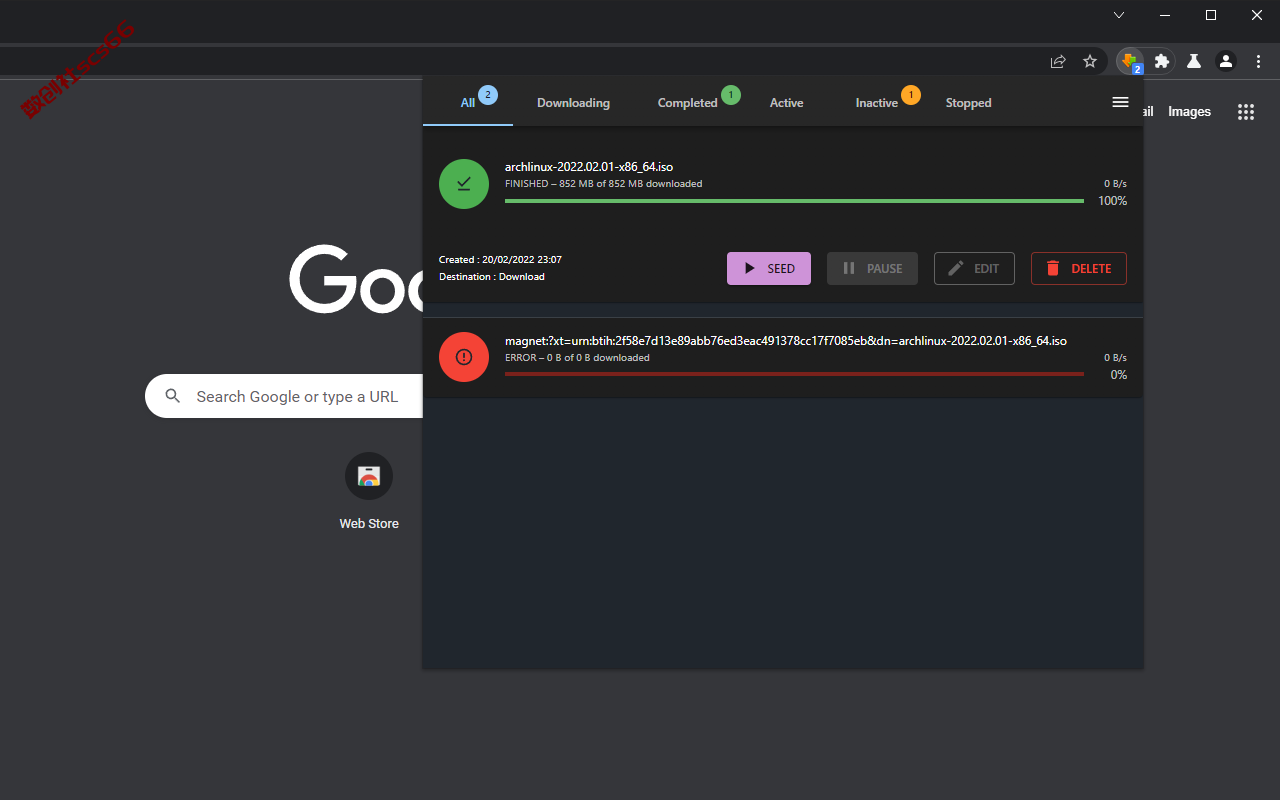Switch to the Stopped tab
The width and height of the screenshot is (1280, 800).
click(969, 102)
